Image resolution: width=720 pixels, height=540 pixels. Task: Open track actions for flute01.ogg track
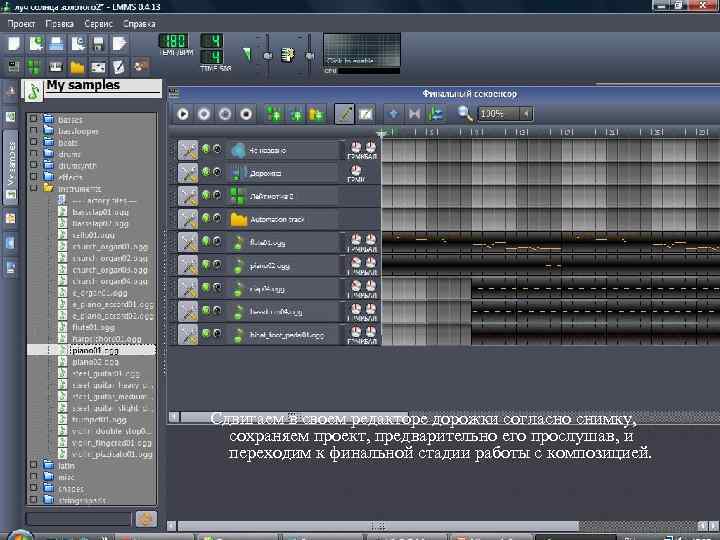(x=188, y=242)
